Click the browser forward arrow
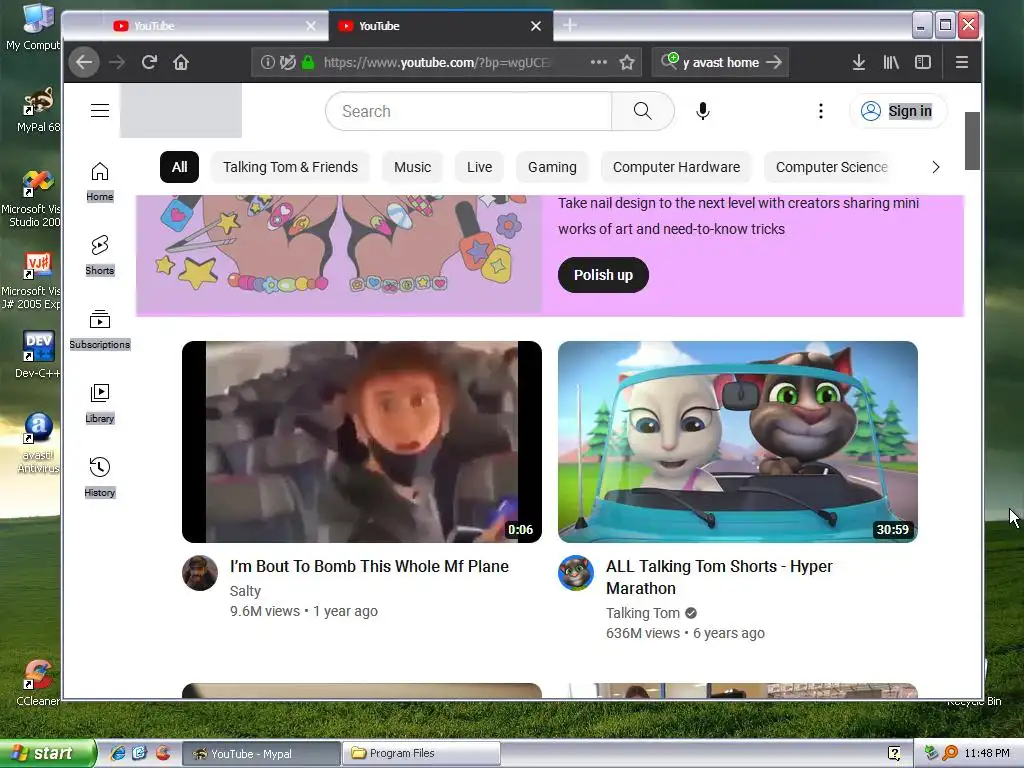Viewport: 1024px width, 768px height. (117, 62)
